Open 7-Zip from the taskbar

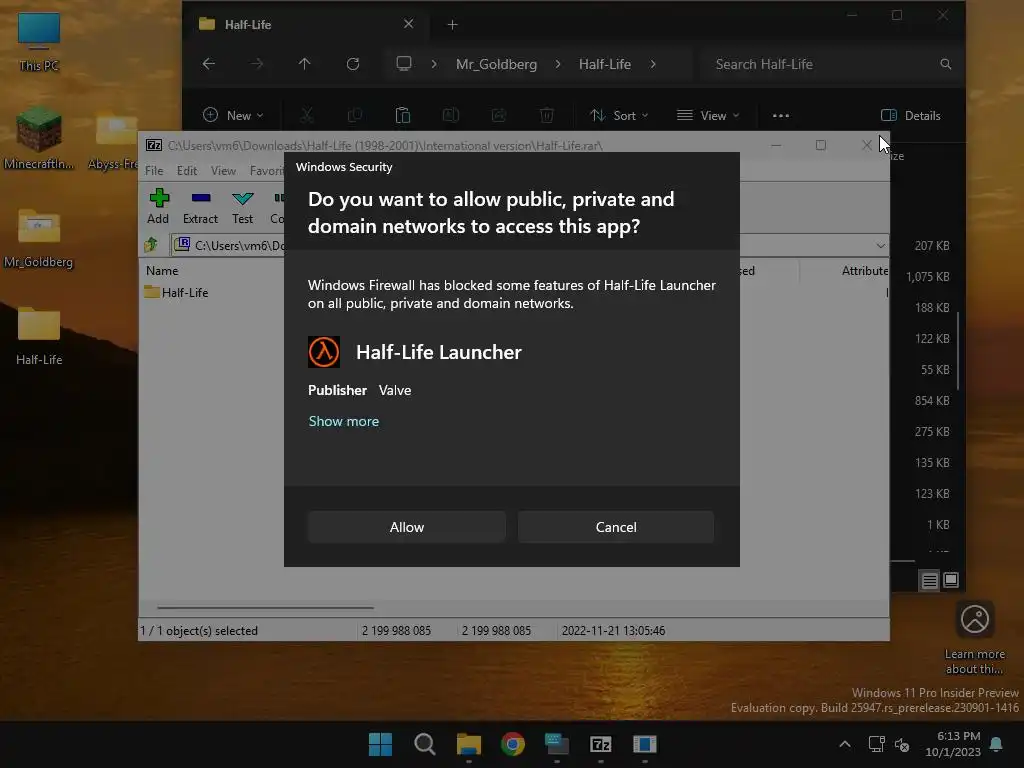click(x=600, y=744)
